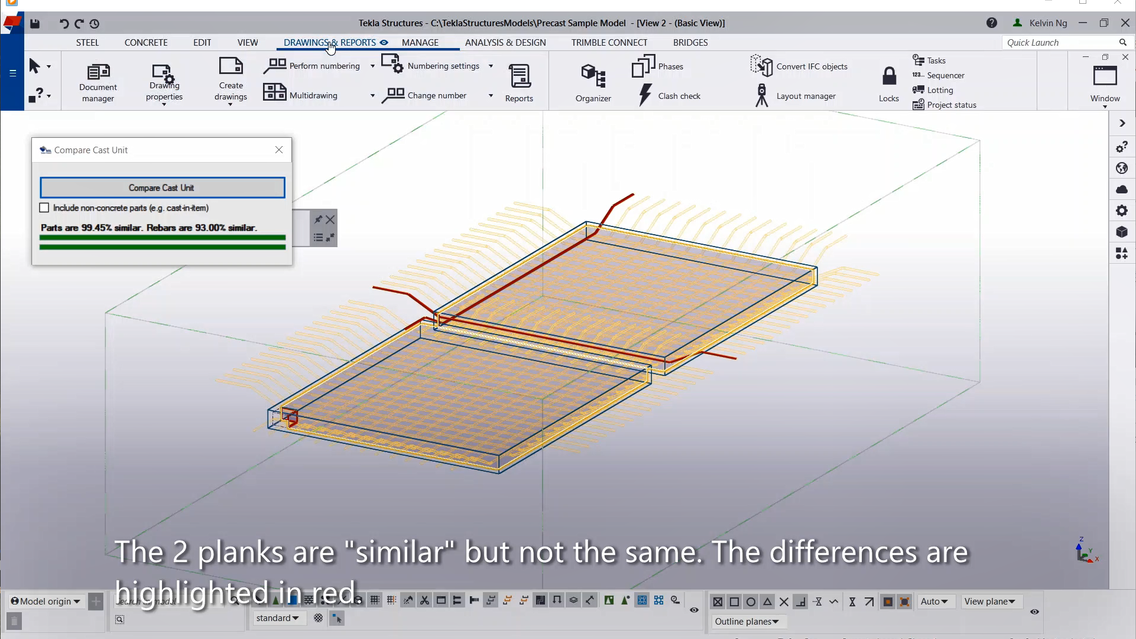This screenshot has width=1136, height=639.
Task: Open the File menu hamburger icon
Action: tap(12, 72)
